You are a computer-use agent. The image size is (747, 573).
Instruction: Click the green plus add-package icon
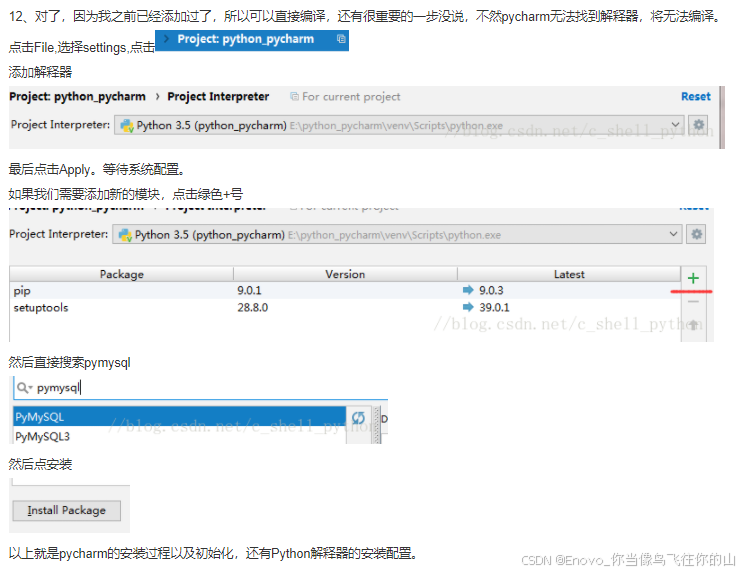point(693,278)
